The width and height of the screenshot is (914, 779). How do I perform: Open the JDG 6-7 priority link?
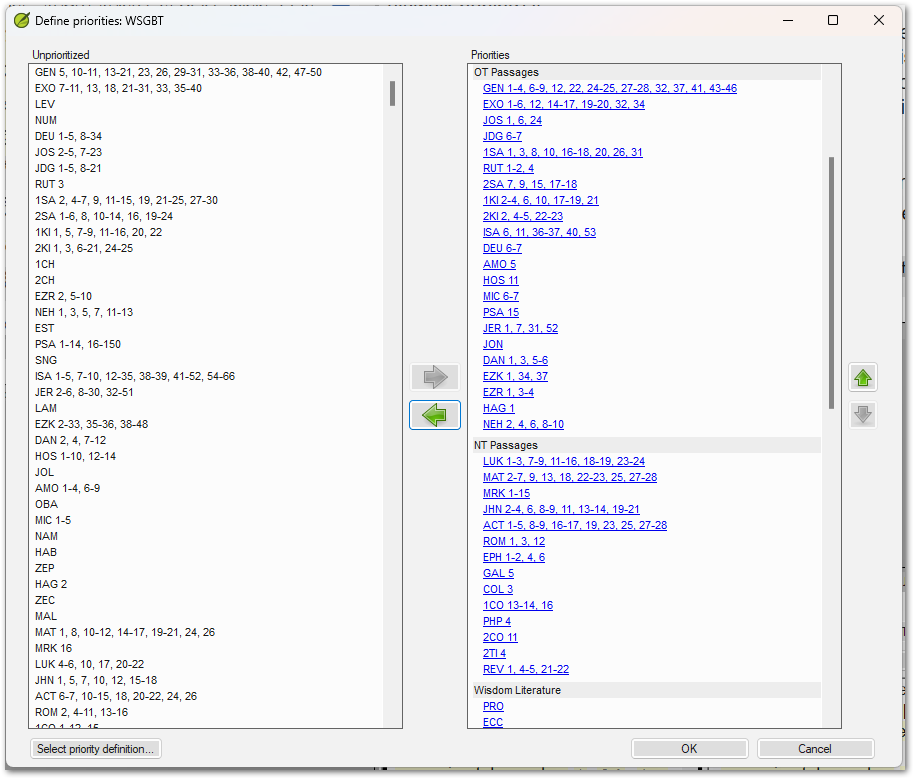click(501, 136)
